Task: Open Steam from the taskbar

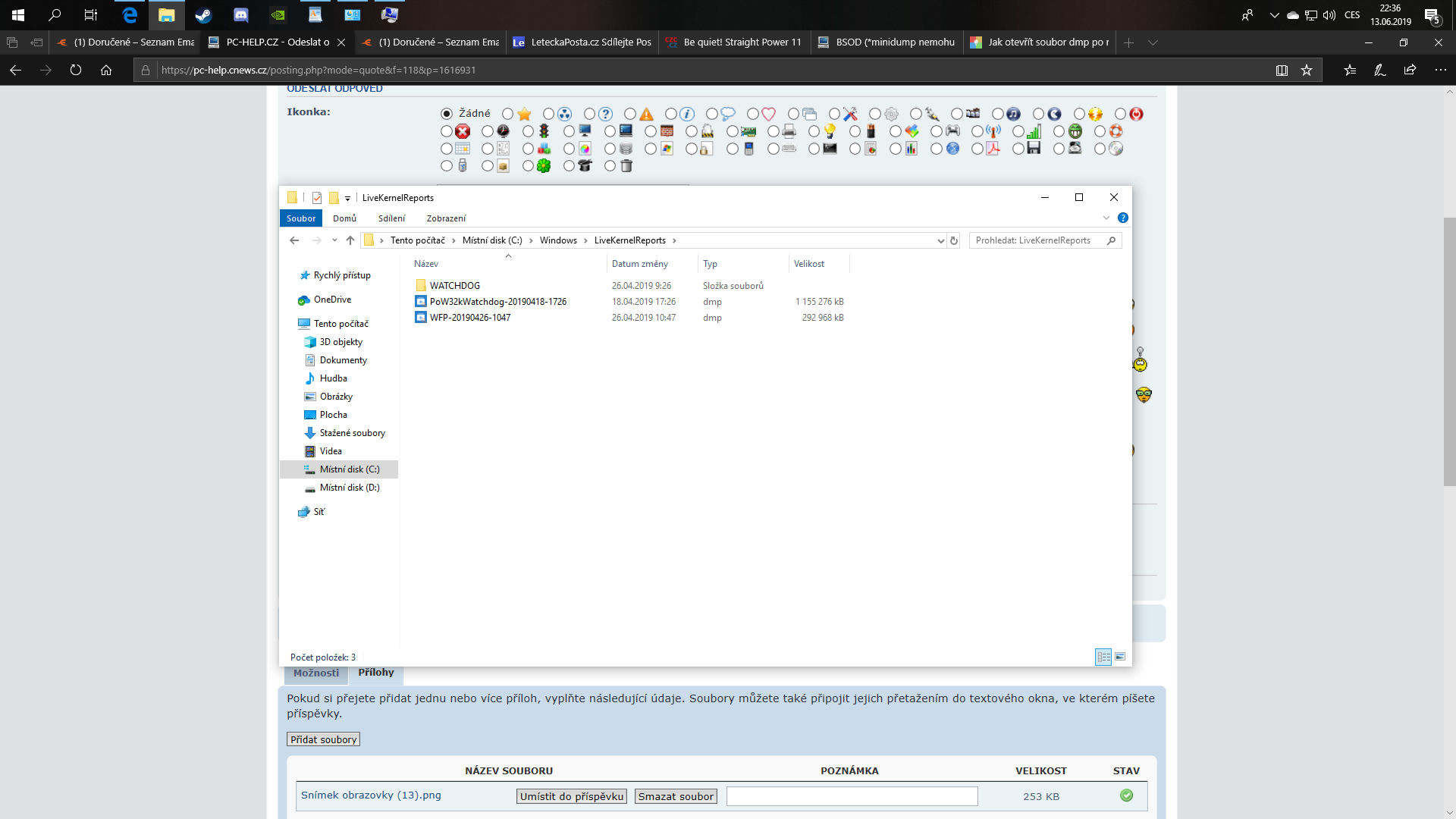Action: pyautogui.click(x=203, y=14)
